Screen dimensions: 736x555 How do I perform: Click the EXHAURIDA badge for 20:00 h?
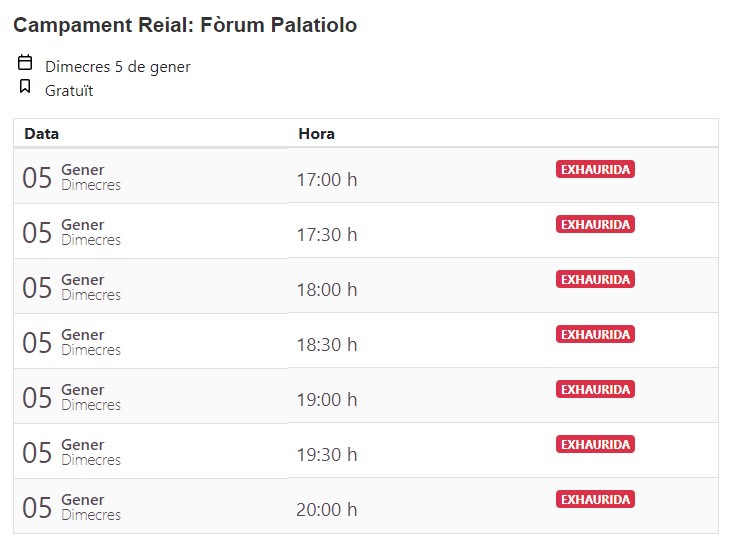coord(595,499)
